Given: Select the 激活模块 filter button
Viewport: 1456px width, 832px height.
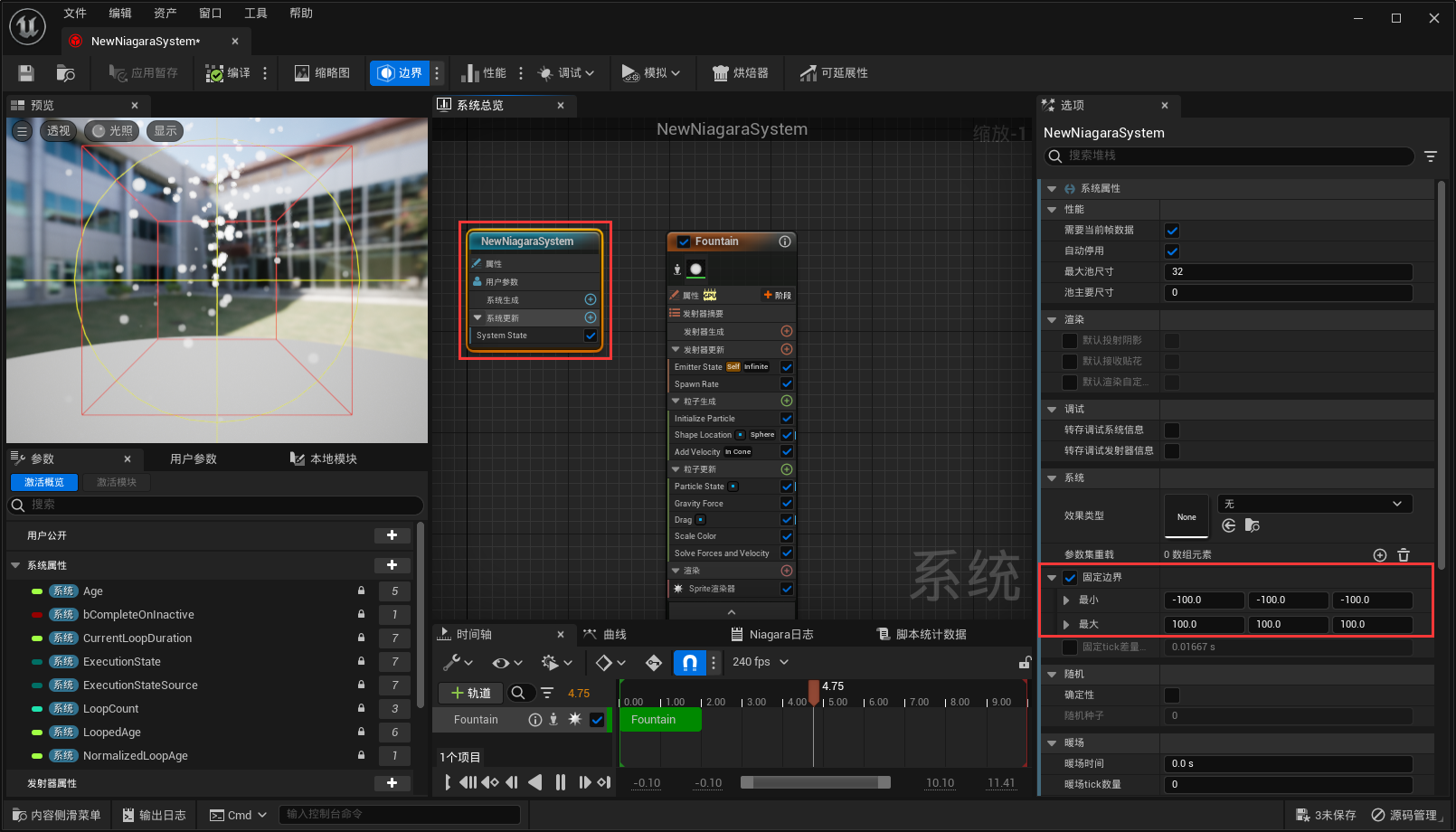Looking at the screenshot, I should 117,482.
